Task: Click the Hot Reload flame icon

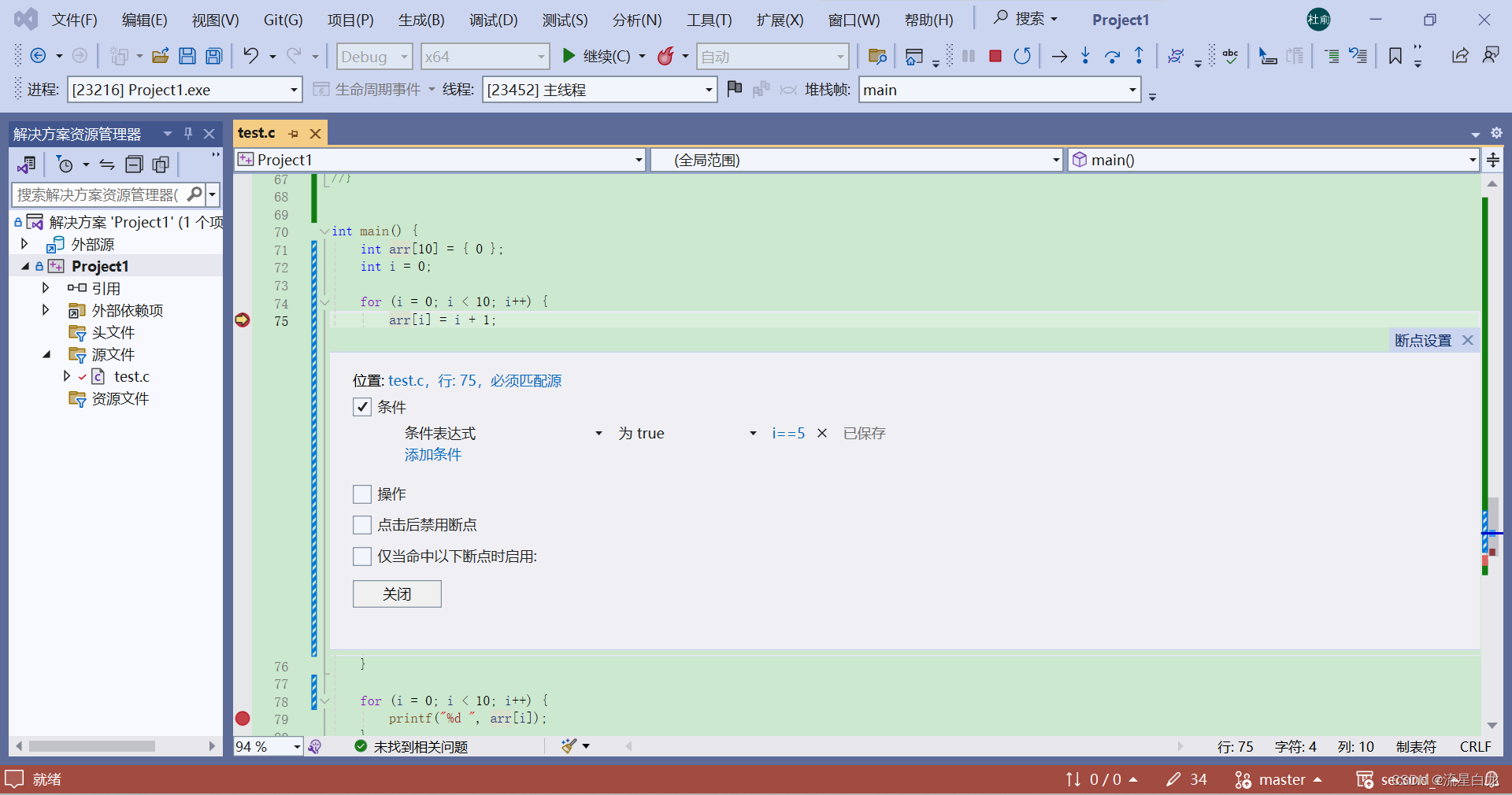Action: [665, 56]
